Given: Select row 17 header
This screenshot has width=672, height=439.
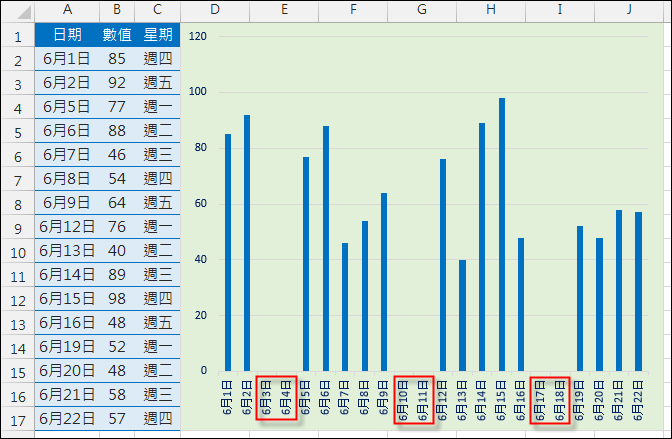Looking at the screenshot, I should [x=18, y=419].
